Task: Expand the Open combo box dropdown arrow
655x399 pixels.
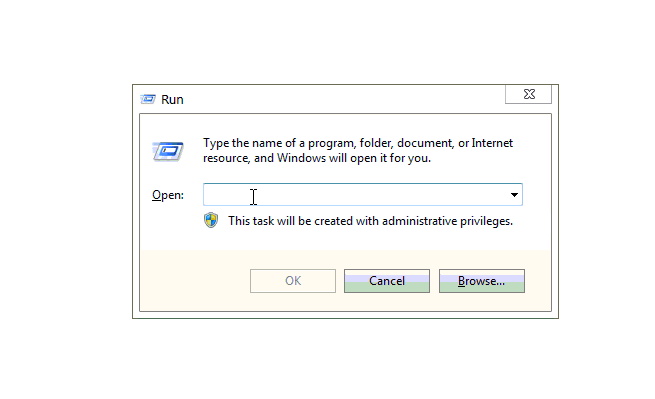Action: click(x=514, y=195)
